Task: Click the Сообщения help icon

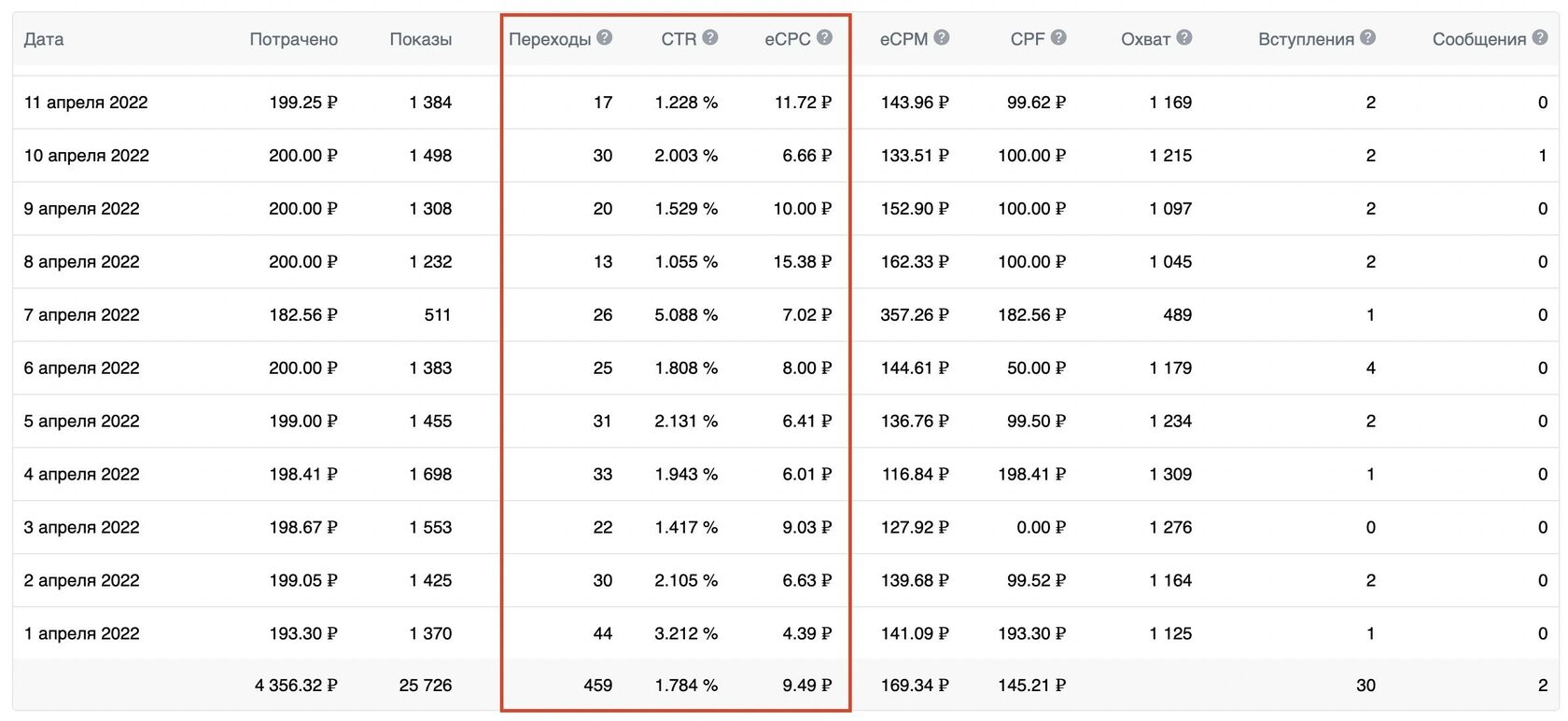Action: pyautogui.click(x=1539, y=37)
